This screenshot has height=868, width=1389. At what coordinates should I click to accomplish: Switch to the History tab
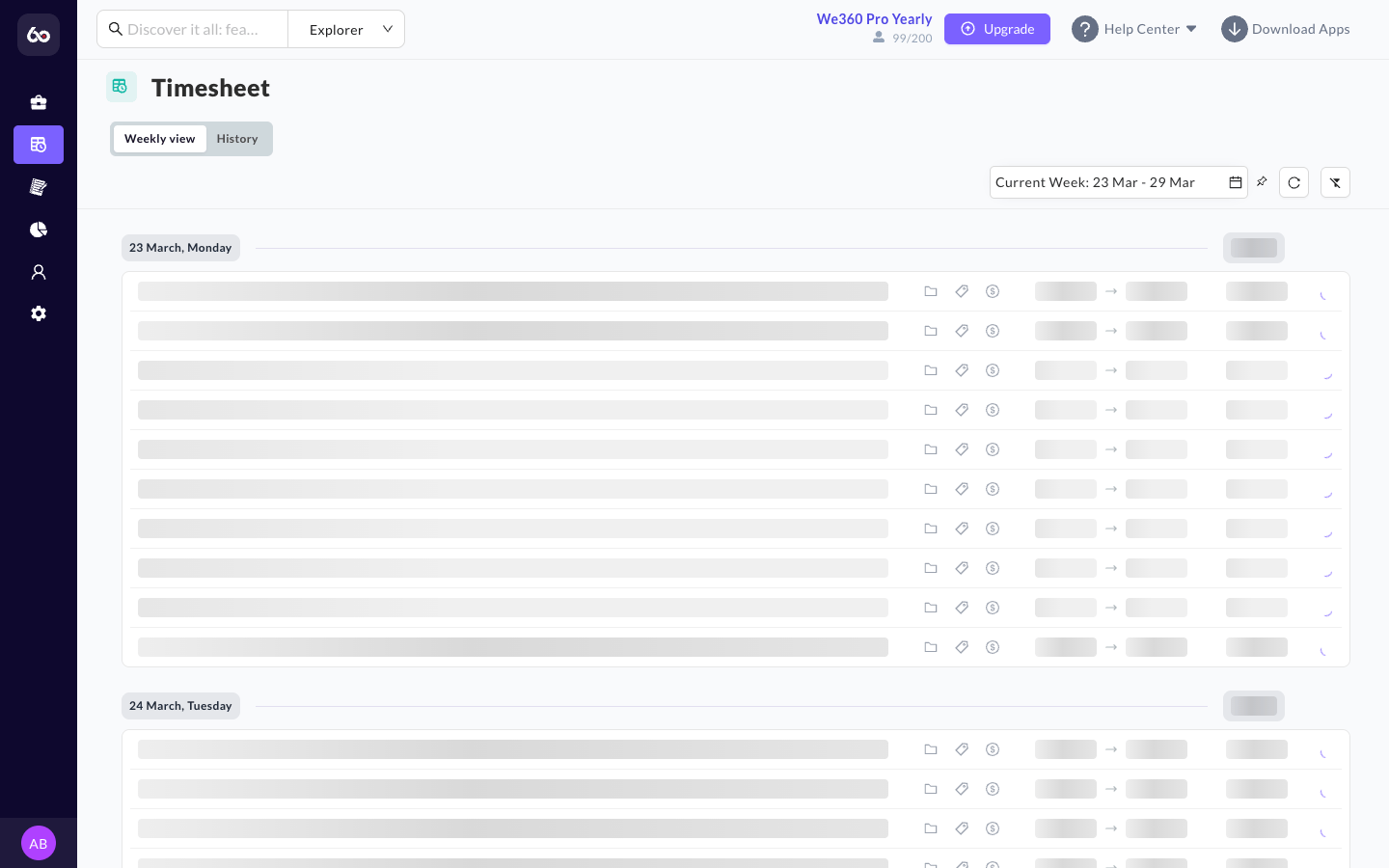(237, 139)
